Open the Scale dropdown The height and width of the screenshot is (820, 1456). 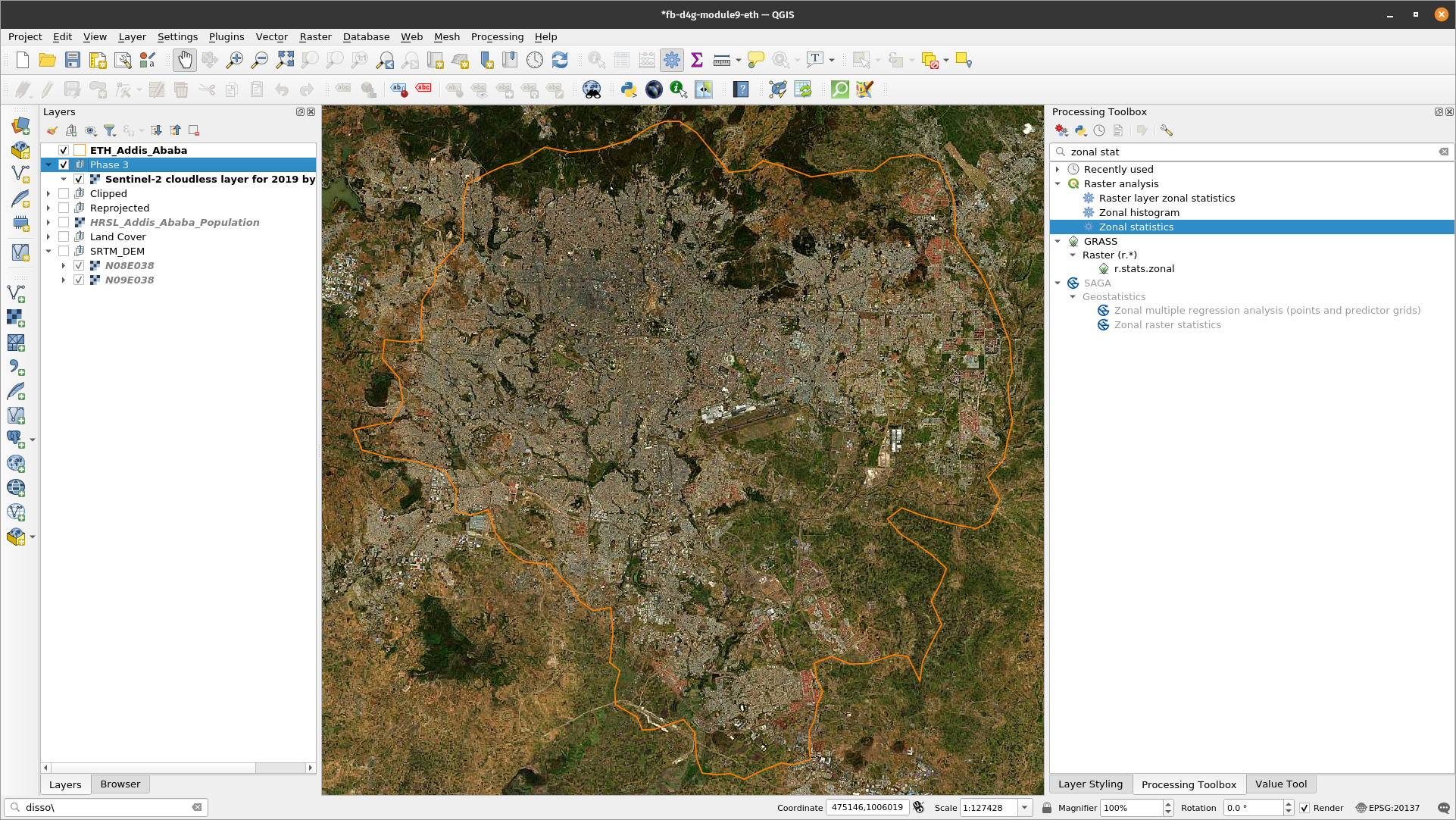[x=1025, y=808]
